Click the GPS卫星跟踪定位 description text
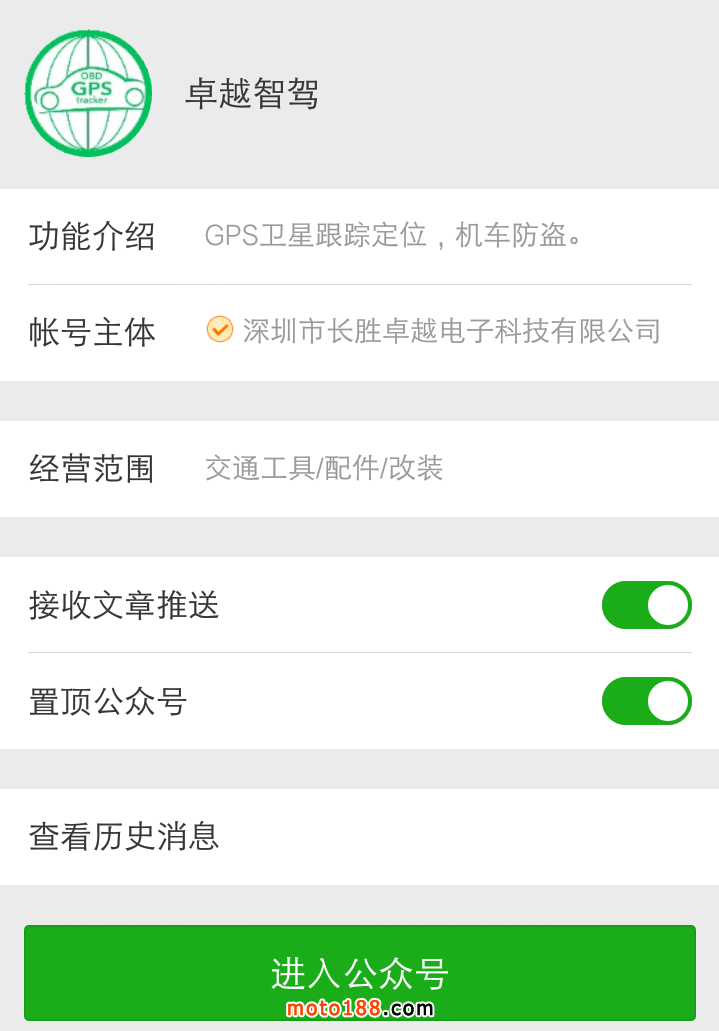Viewport: 719px width, 1031px height. [x=394, y=236]
